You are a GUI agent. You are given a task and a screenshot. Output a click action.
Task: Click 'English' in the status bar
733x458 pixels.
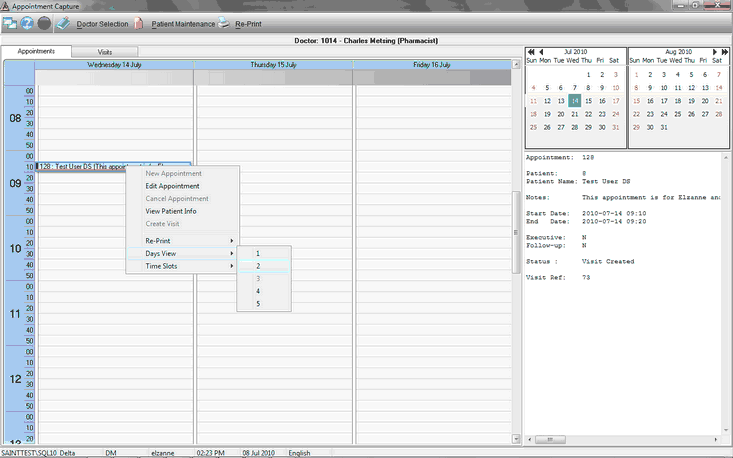299,453
